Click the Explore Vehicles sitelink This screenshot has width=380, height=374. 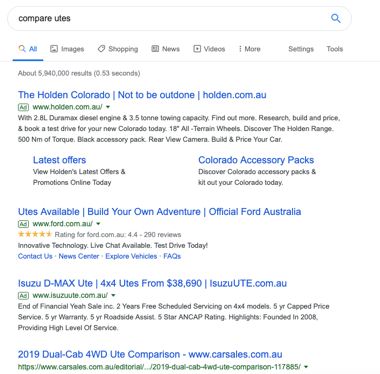131,256
